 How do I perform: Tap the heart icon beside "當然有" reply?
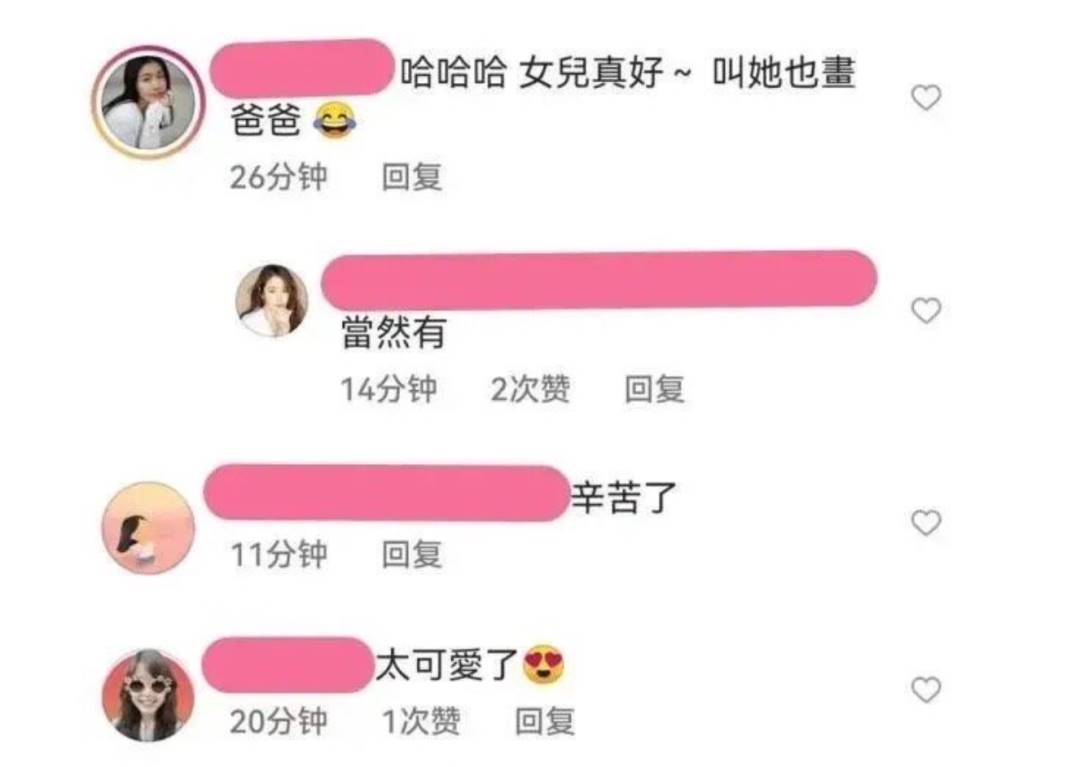(926, 311)
